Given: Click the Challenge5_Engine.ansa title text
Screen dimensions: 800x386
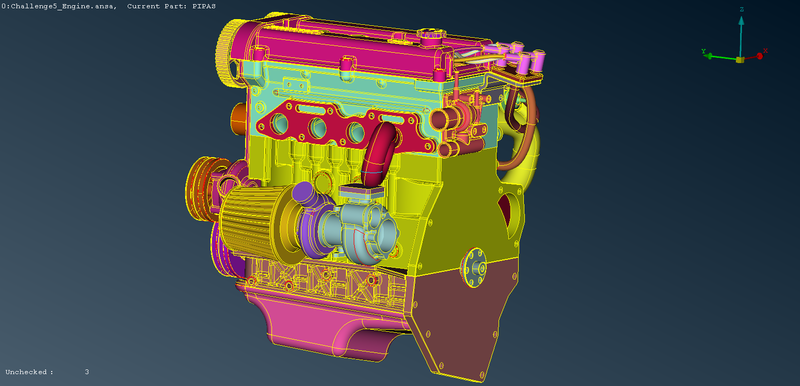Looking at the screenshot, I should pyautogui.click(x=62, y=6).
